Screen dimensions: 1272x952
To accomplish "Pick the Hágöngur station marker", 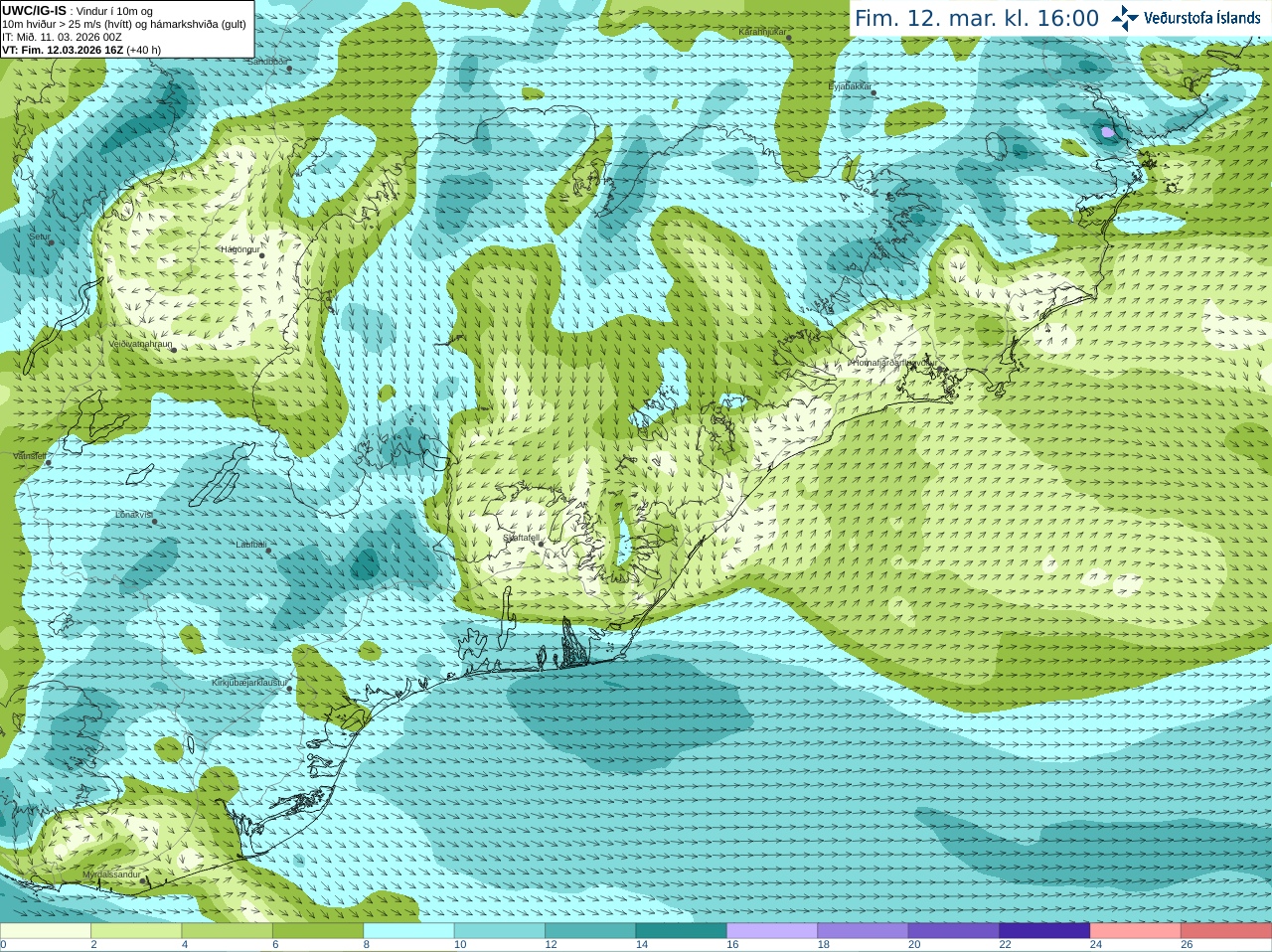I will coord(262,255).
